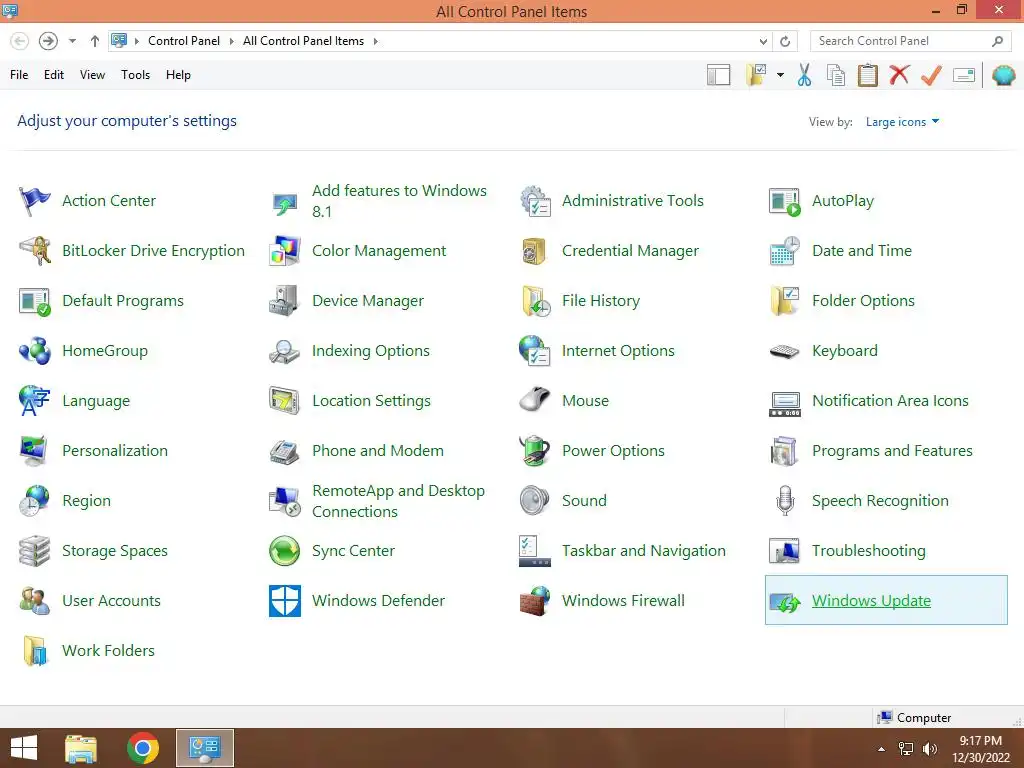Open File Explorer from the taskbar

tap(81, 748)
